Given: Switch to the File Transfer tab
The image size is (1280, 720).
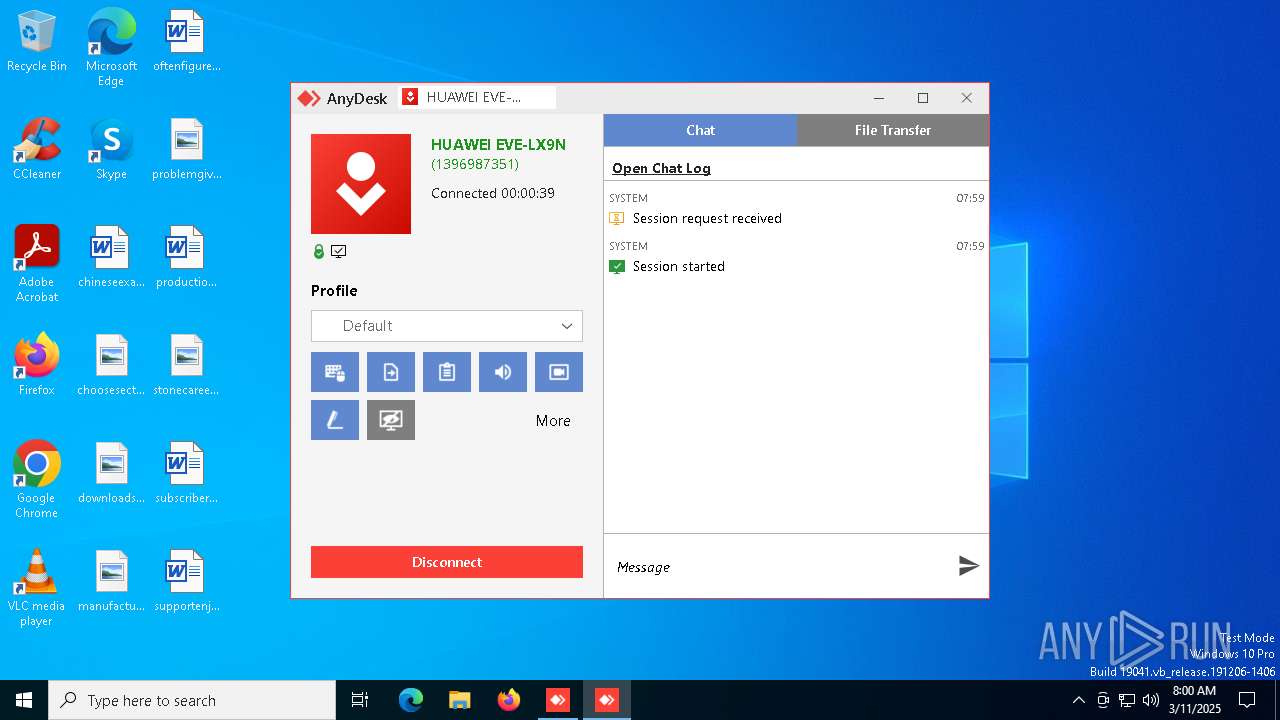Looking at the screenshot, I should click(893, 130).
